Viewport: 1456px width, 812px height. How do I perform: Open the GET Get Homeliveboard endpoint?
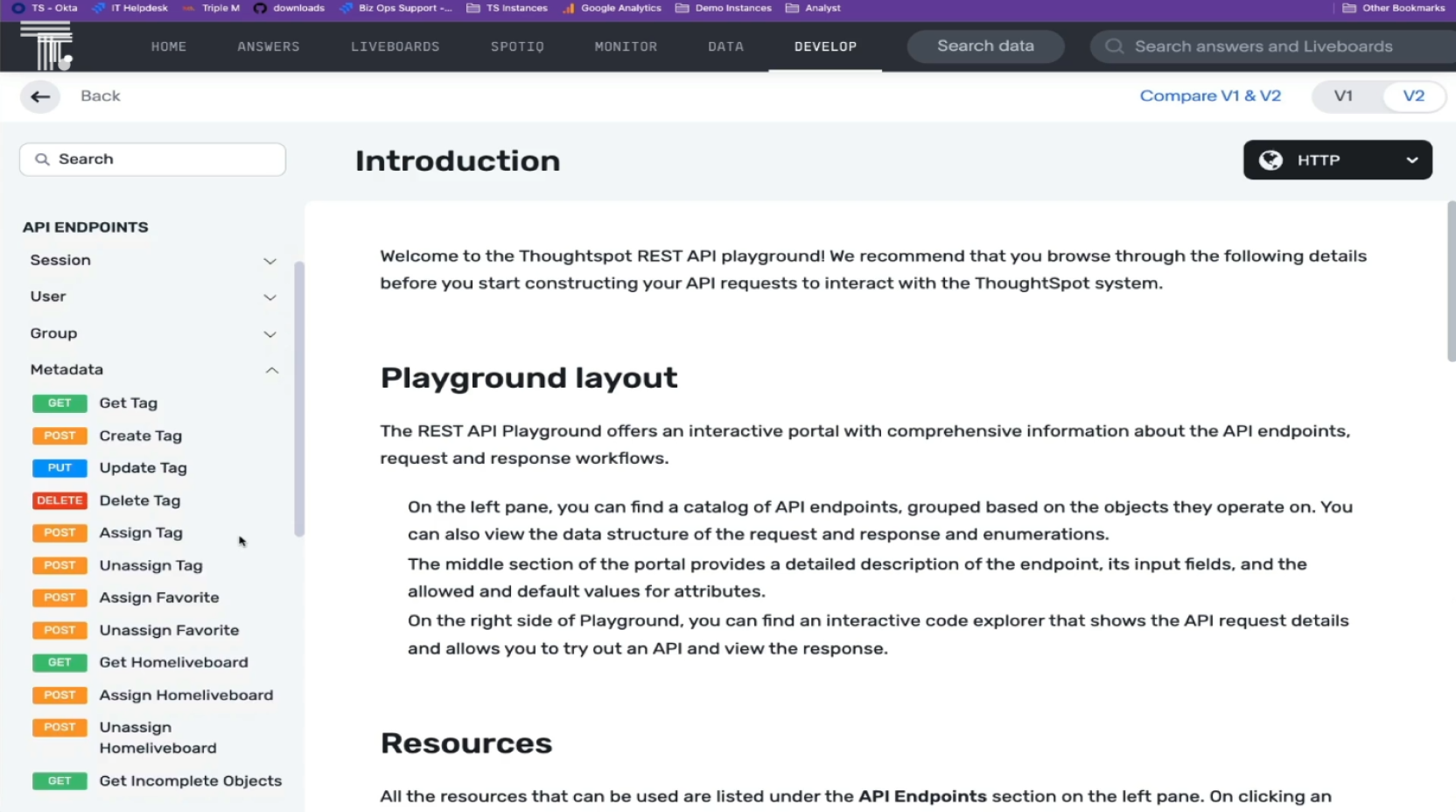click(173, 662)
